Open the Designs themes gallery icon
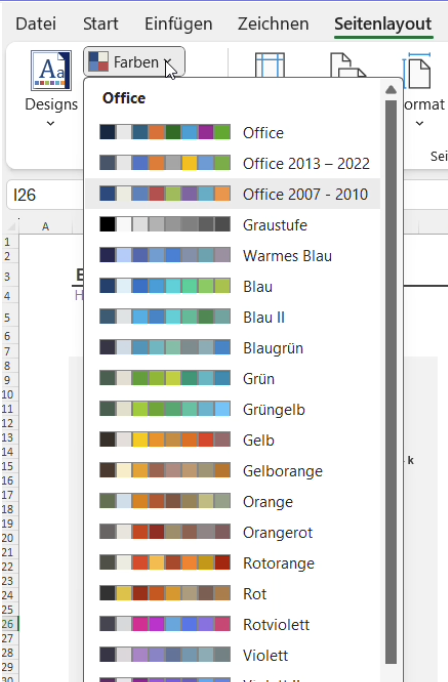Image resolution: width=448 pixels, height=682 pixels. [x=51, y=70]
